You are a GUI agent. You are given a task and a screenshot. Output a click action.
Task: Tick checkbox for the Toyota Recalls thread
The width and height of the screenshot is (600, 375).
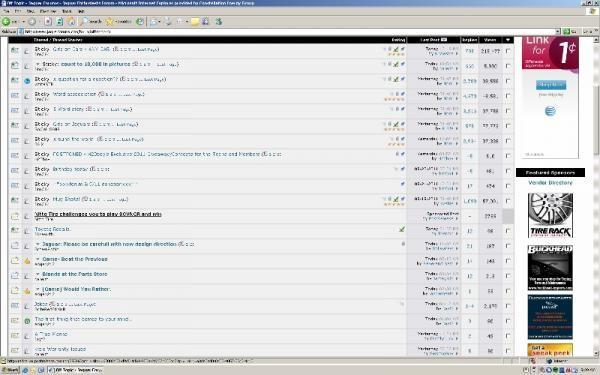tap(508, 231)
